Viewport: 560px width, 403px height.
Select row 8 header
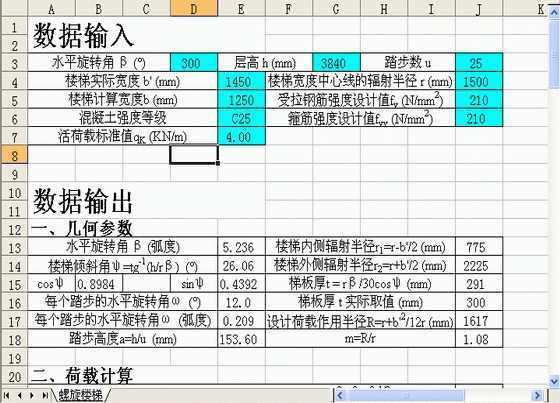pyautogui.click(x=14, y=155)
